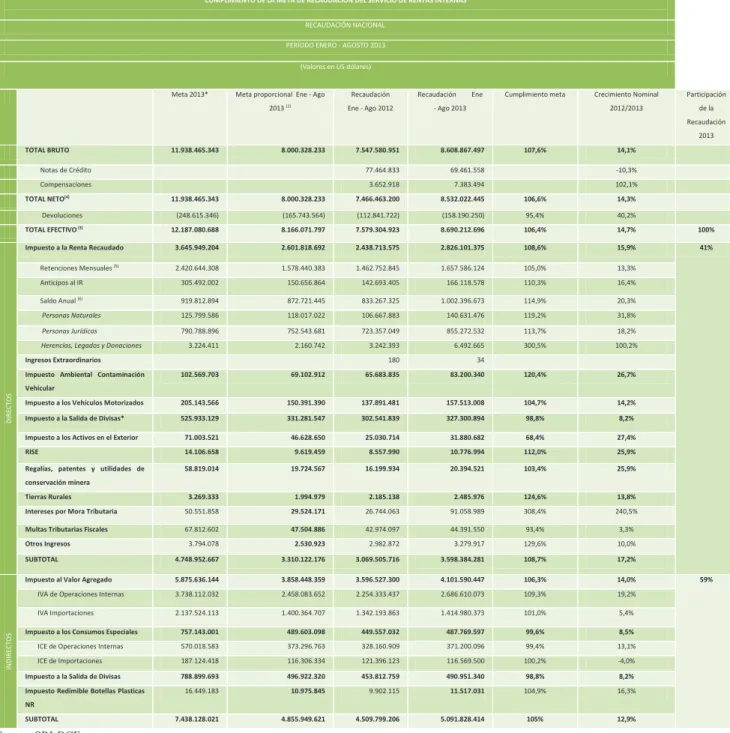Click the 'TOTAL EFECTIVO' row label
The width and height of the screenshot is (730, 733).
[x=53, y=230]
